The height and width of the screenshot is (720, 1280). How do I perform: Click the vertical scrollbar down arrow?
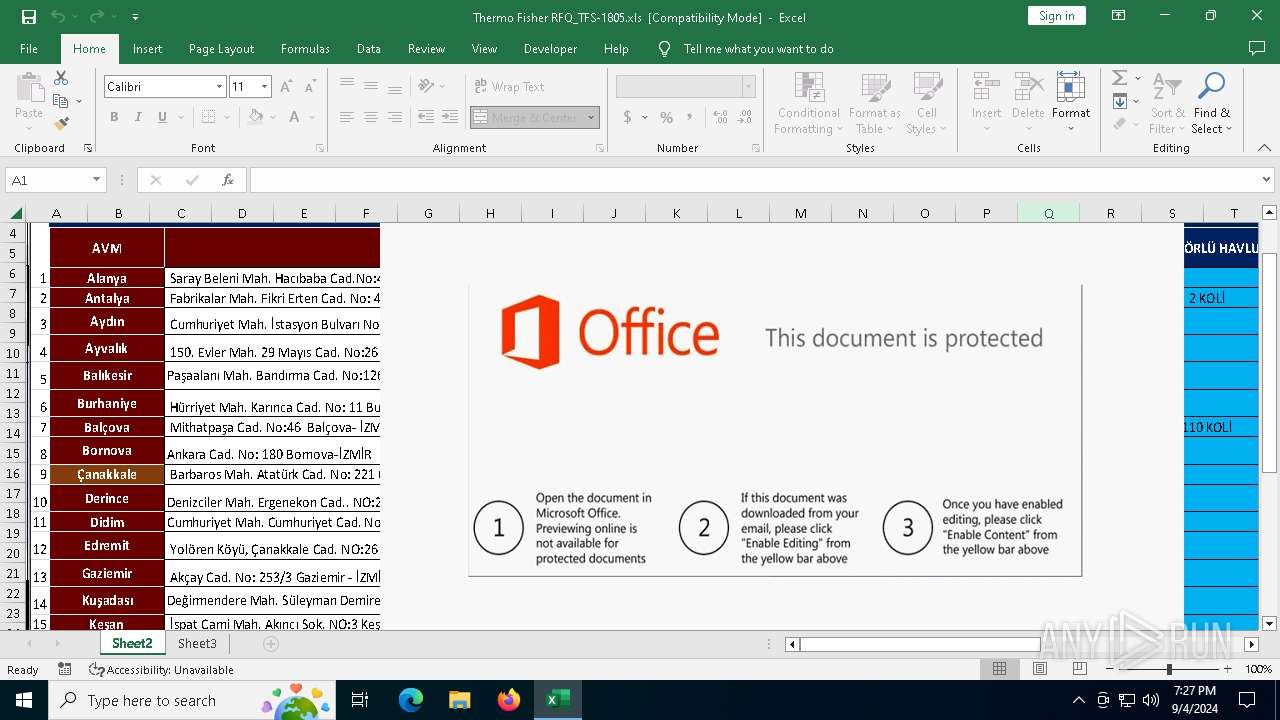tap(1270, 624)
